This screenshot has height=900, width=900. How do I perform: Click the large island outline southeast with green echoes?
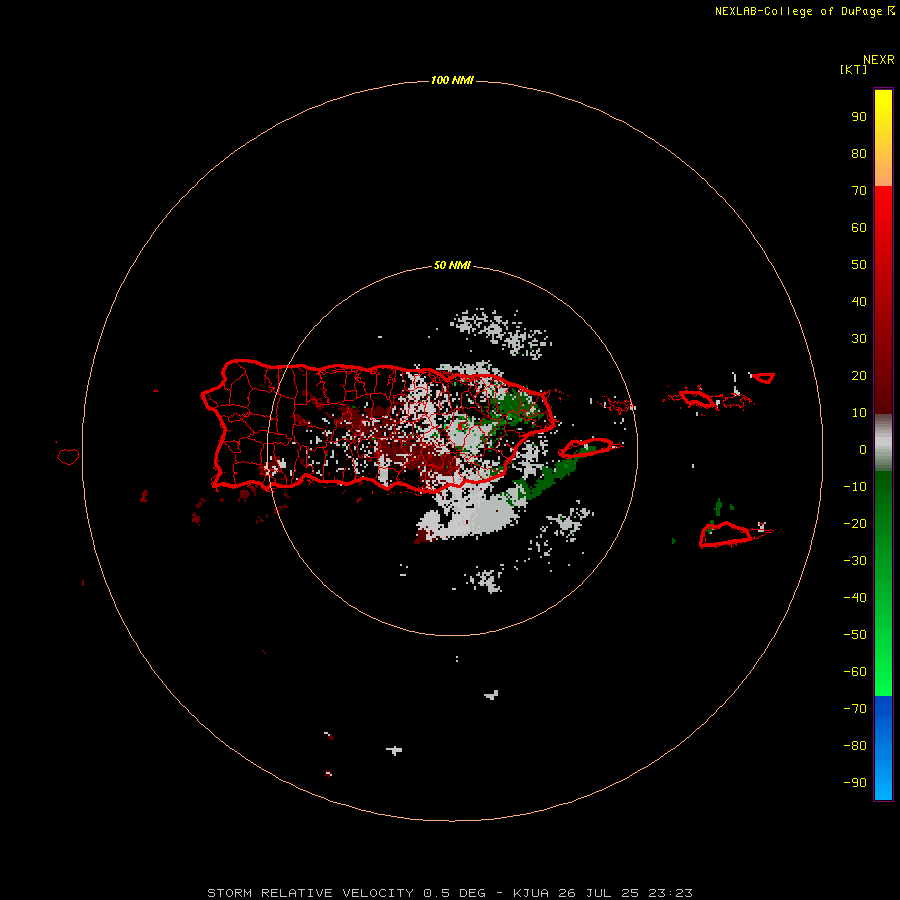point(725,535)
